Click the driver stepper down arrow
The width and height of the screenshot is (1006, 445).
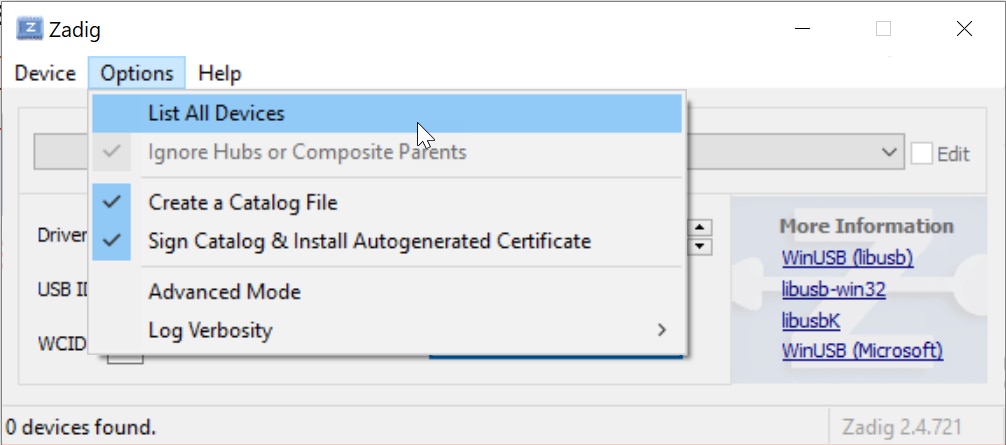[701, 245]
